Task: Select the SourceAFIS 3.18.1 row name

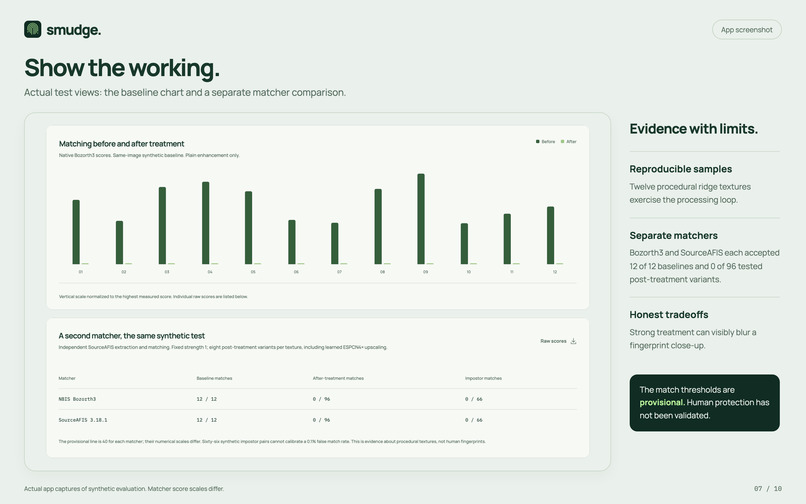Action: click(83, 420)
